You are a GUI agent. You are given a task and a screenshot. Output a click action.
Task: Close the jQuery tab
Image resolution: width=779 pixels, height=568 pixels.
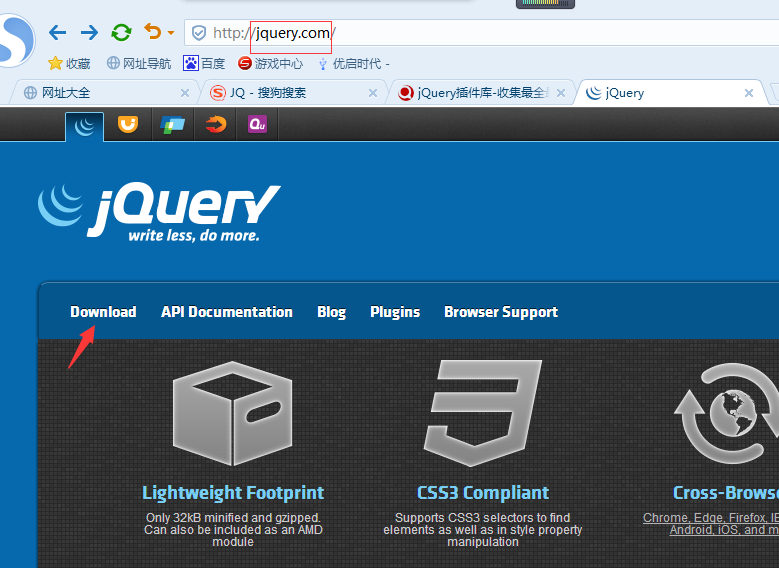[x=749, y=93]
